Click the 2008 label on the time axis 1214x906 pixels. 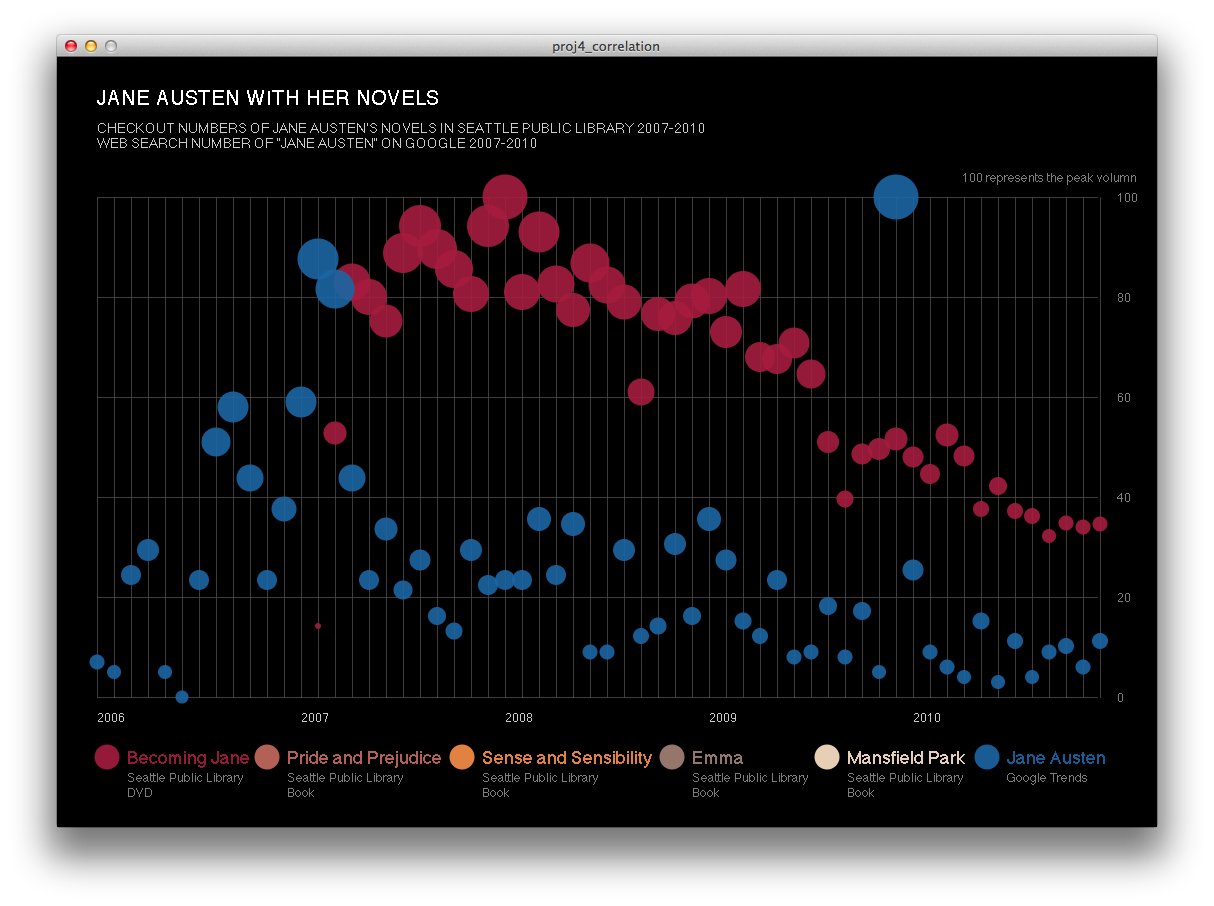point(519,717)
